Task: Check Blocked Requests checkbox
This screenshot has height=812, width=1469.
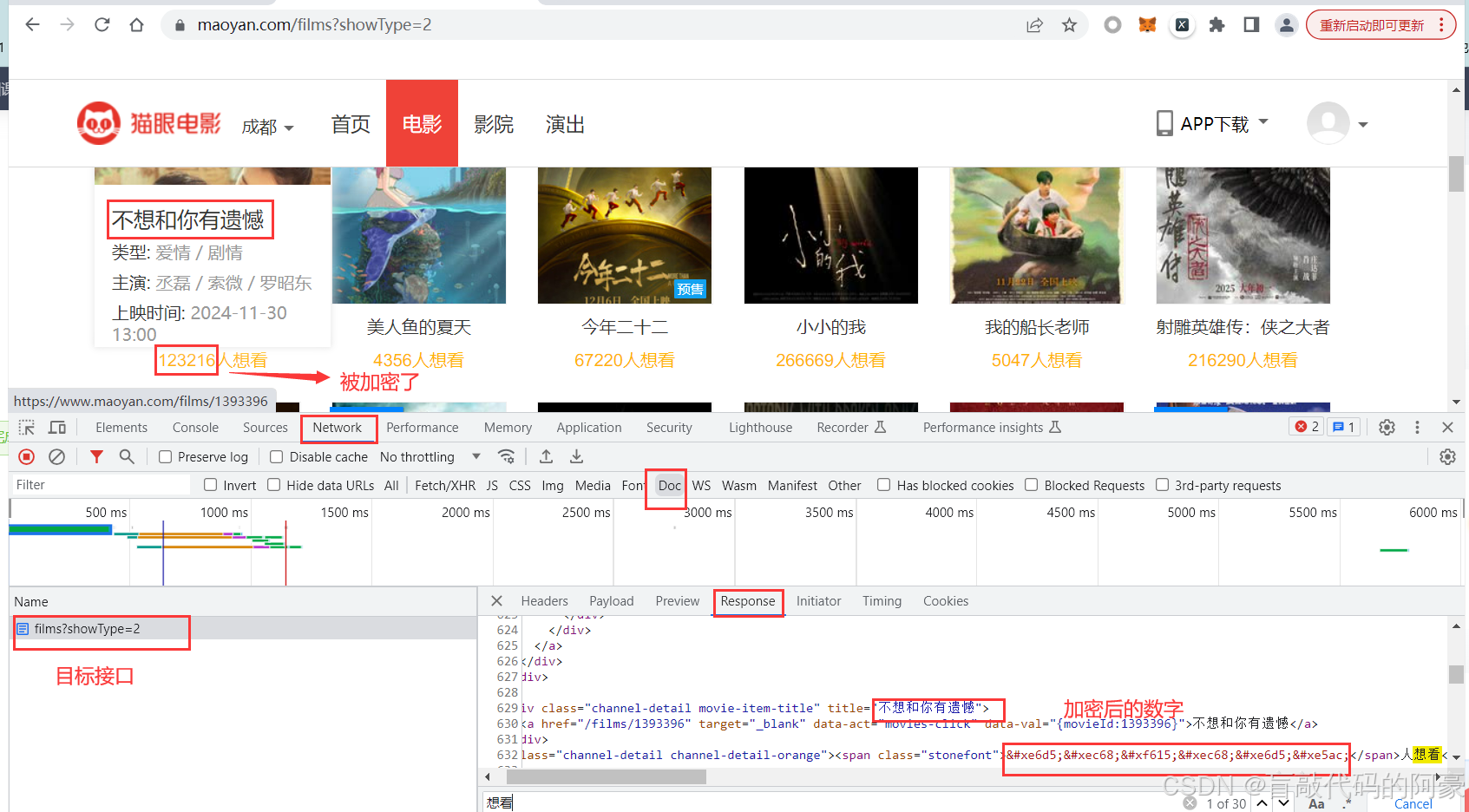Action: (1031, 485)
